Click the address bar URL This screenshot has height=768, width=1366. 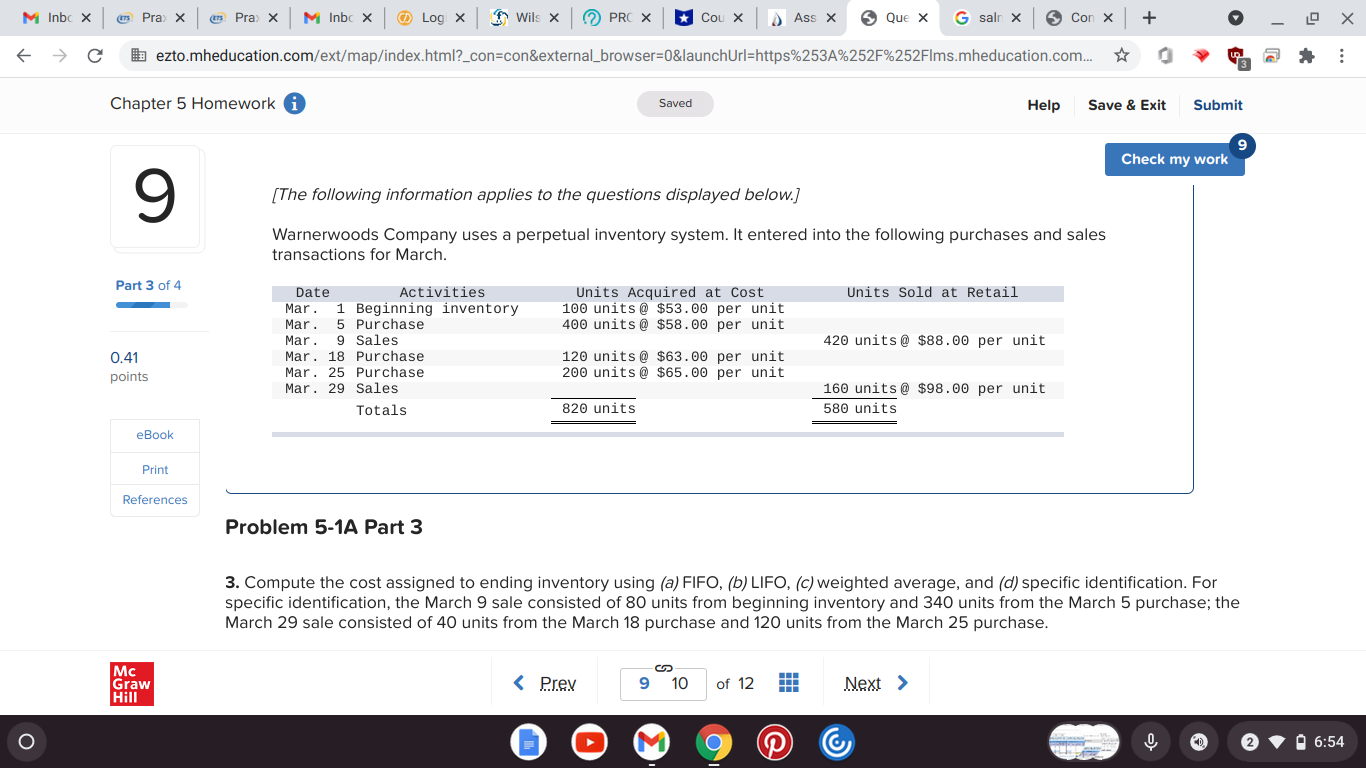(x=624, y=56)
